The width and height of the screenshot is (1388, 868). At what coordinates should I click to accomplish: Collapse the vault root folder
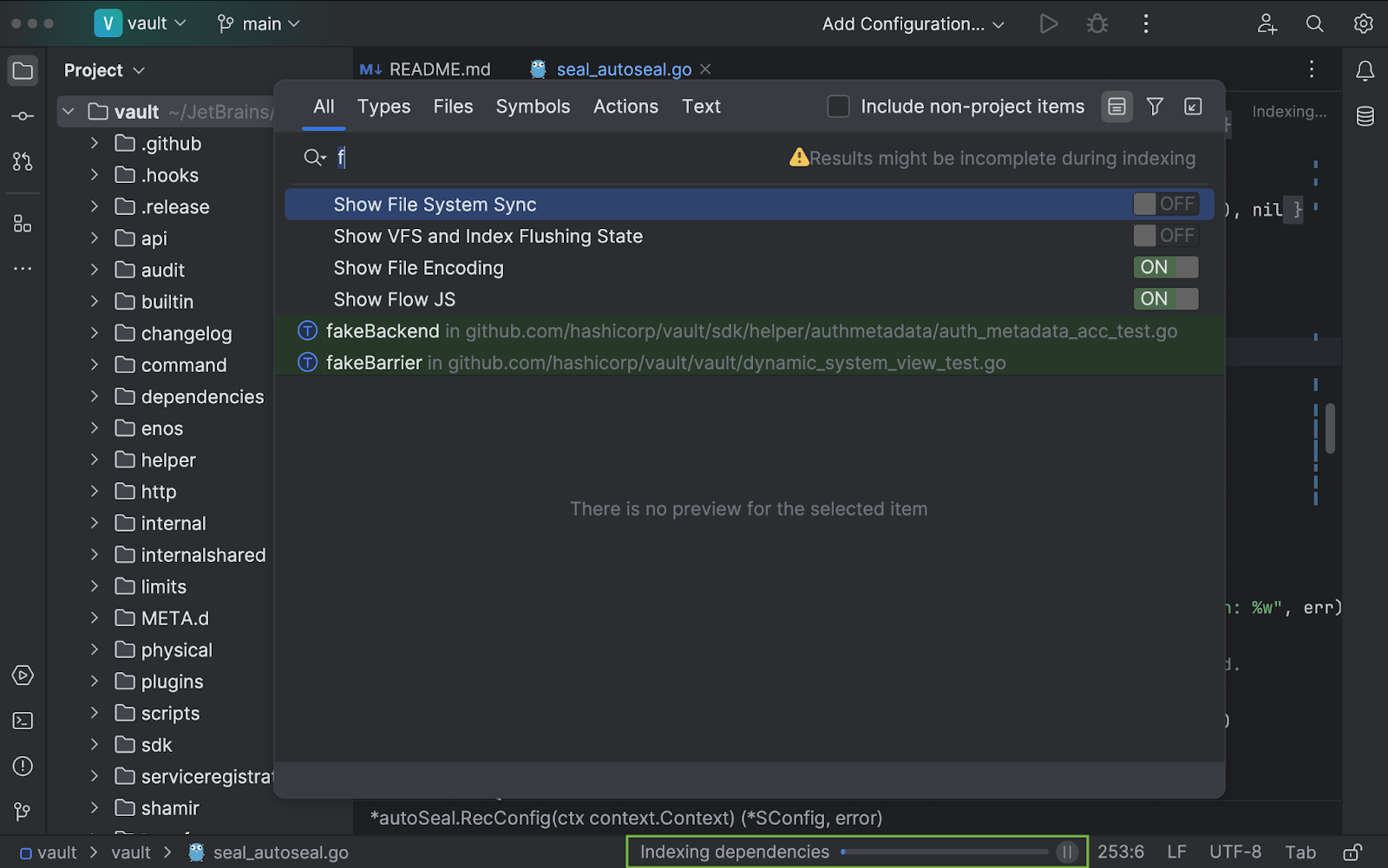coord(69,112)
